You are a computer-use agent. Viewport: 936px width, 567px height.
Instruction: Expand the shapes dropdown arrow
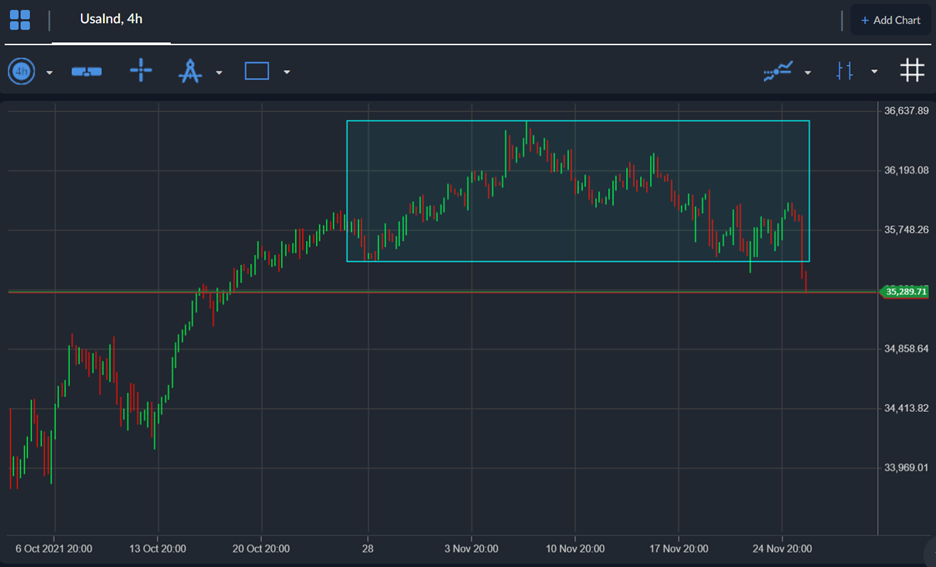pyautogui.click(x=287, y=72)
